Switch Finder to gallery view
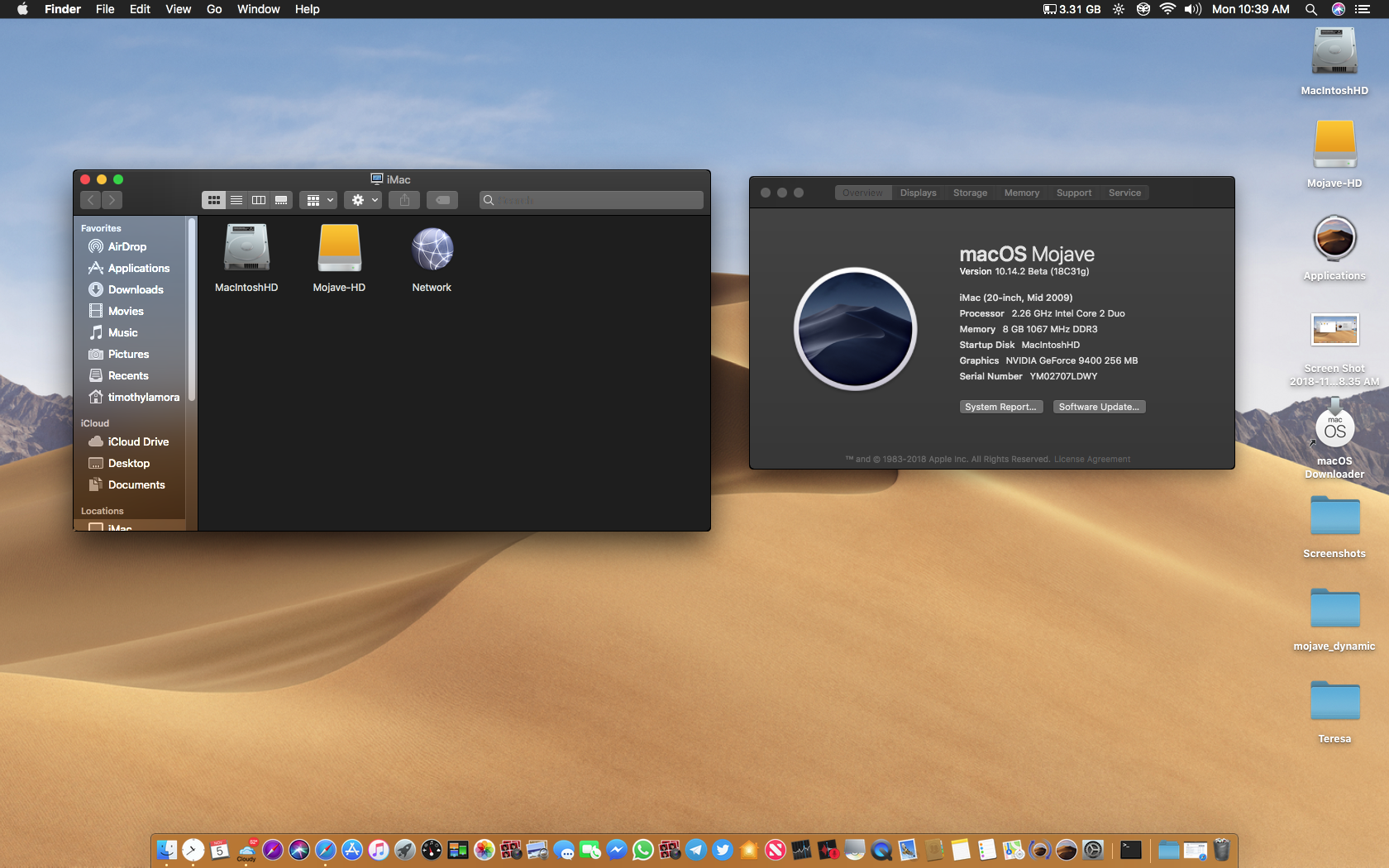This screenshot has width=1389, height=868. [x=281, y=200]
